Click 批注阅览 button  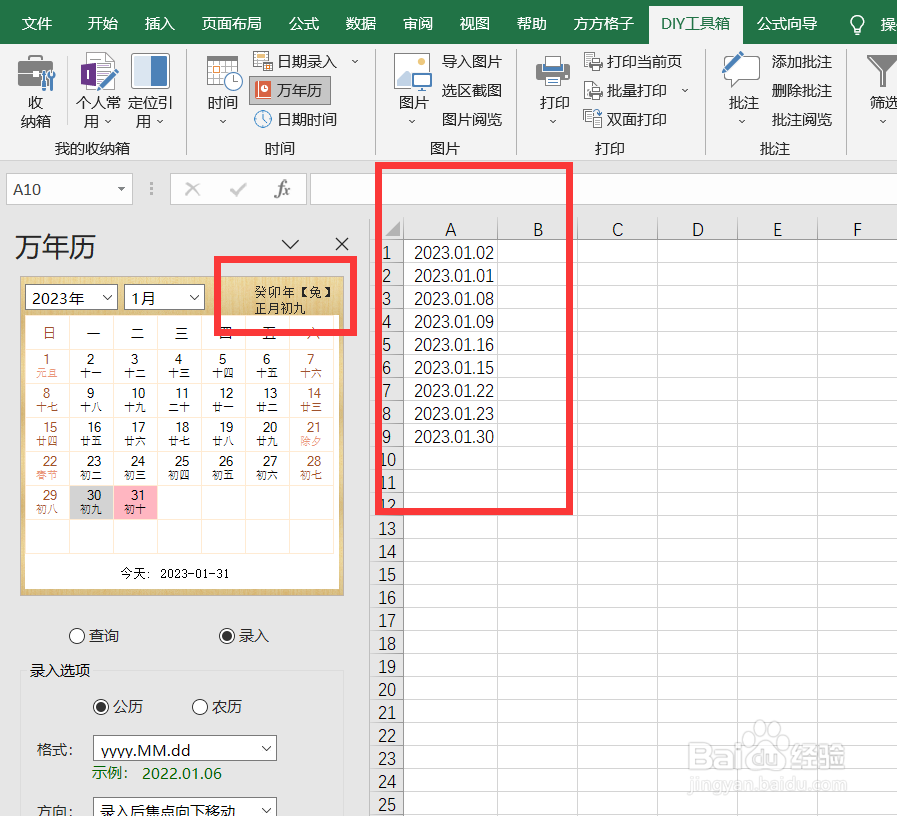(801, 119)
